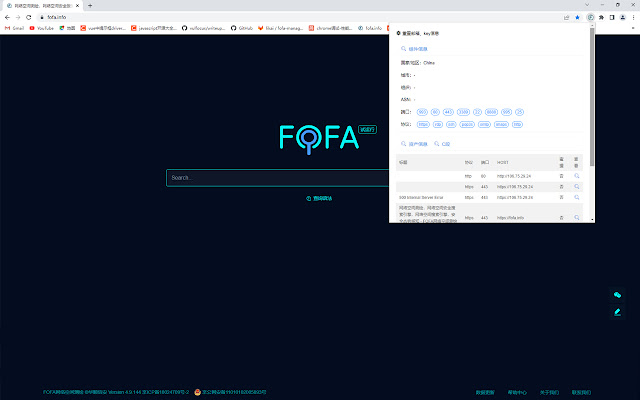Image resolution: width=640 pixels, height=400 pixels.
Task: Select the http protocol tag
Action: [x=517, y=124]
